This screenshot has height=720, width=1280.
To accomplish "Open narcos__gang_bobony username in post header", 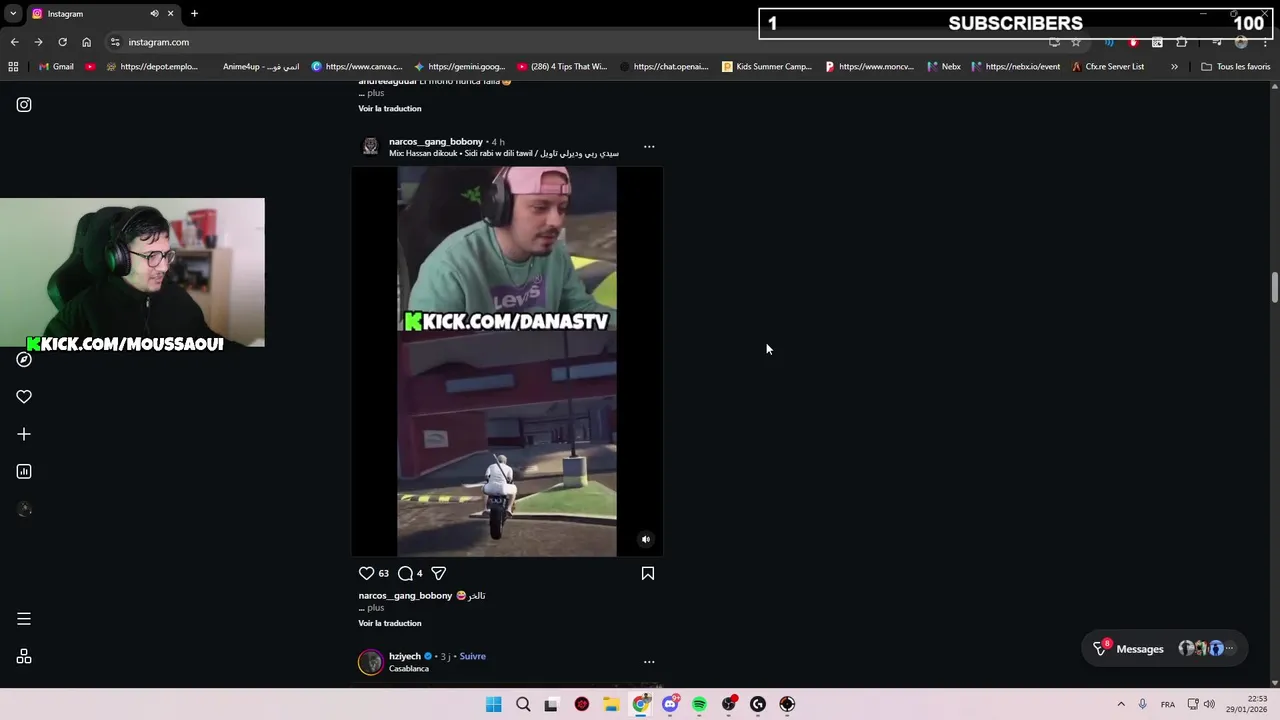I will pyautogui.click(x=436, y=142).
